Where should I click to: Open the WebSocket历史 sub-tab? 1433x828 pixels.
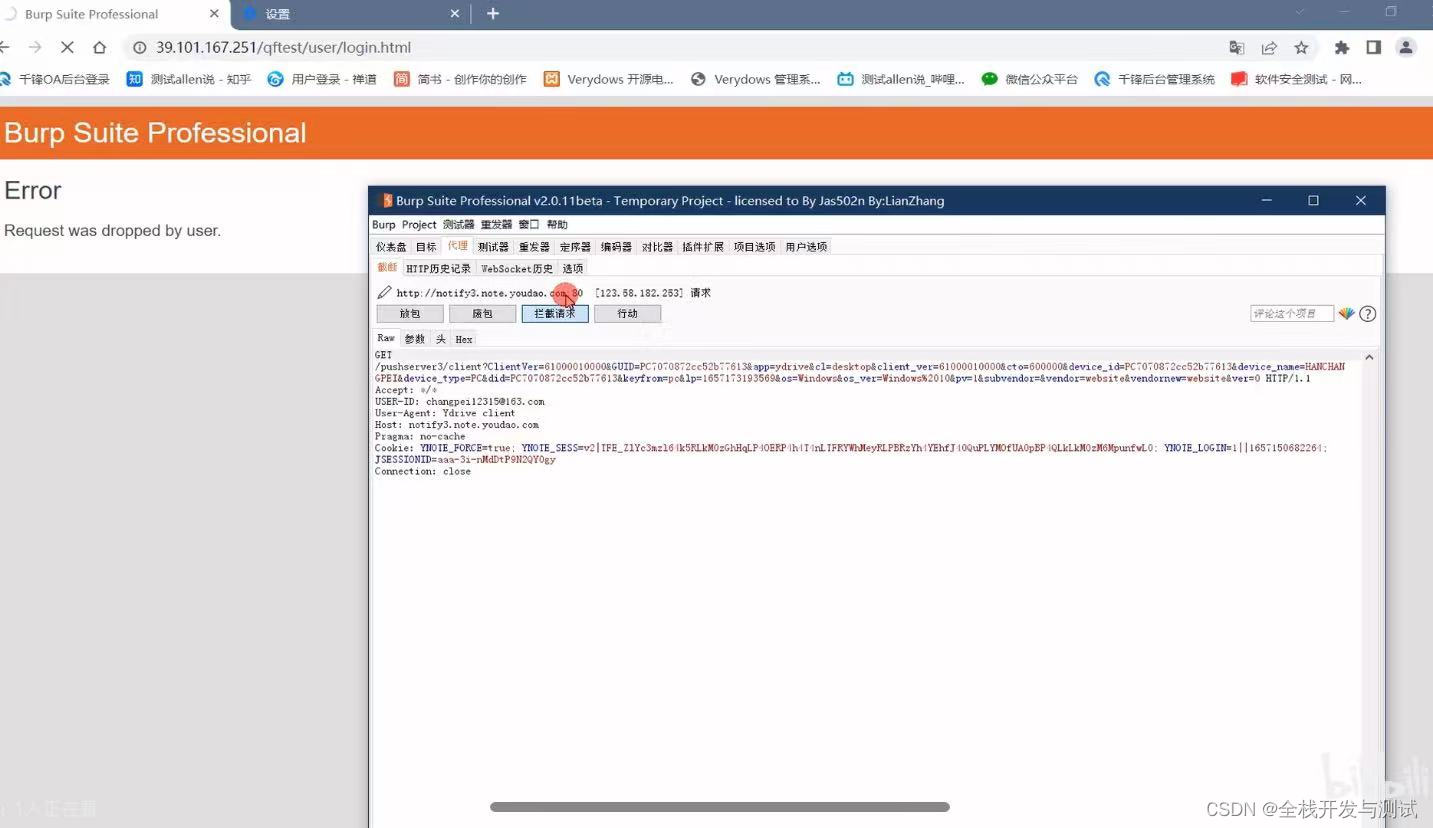tap(517, 269)
